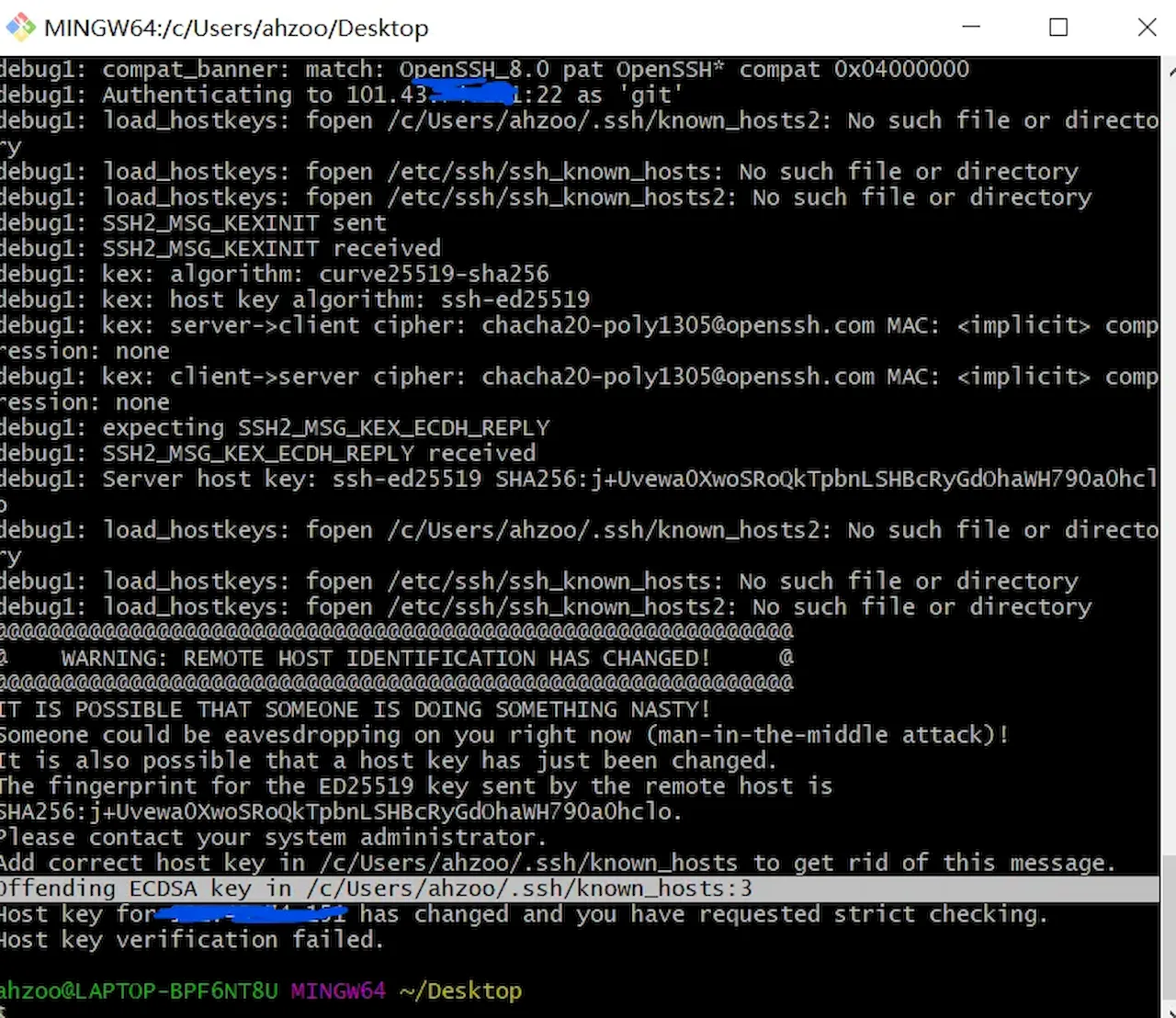Click the ~/Desktop path in the prompt
The image size is (1176, 1018).
460,991
